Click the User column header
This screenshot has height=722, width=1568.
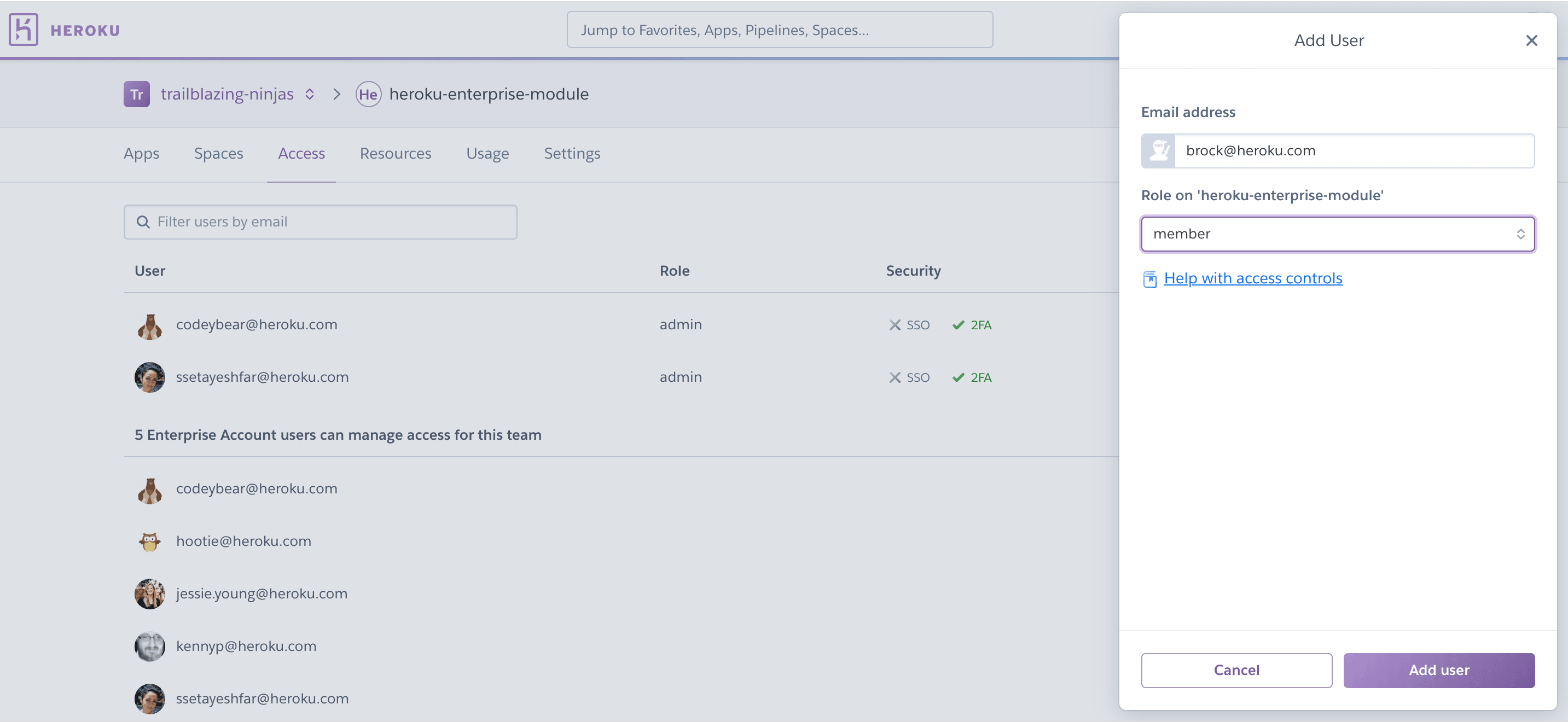150,271
